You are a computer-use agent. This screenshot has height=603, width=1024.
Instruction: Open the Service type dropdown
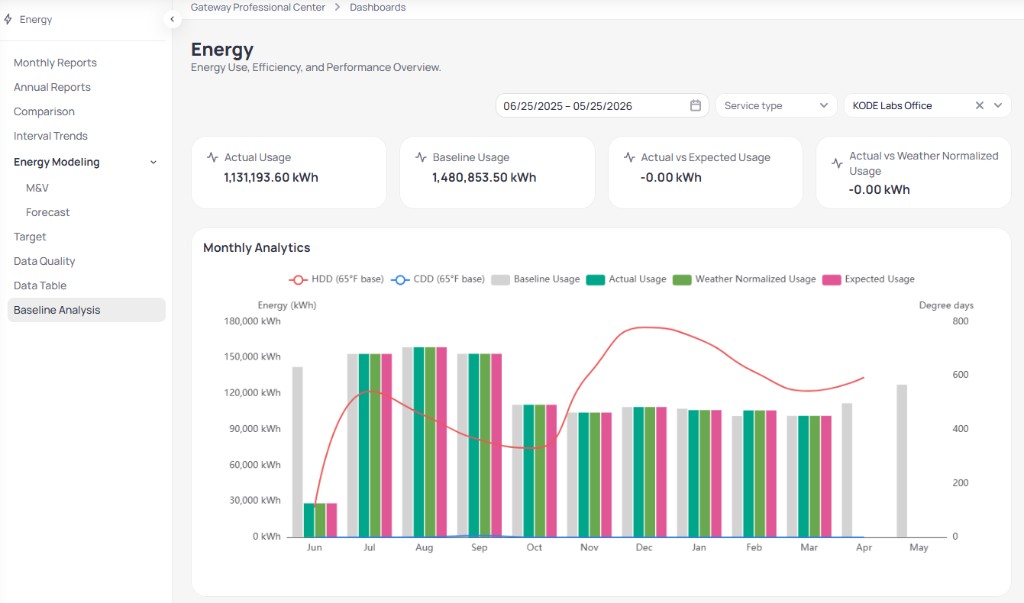tap(776, 105)
